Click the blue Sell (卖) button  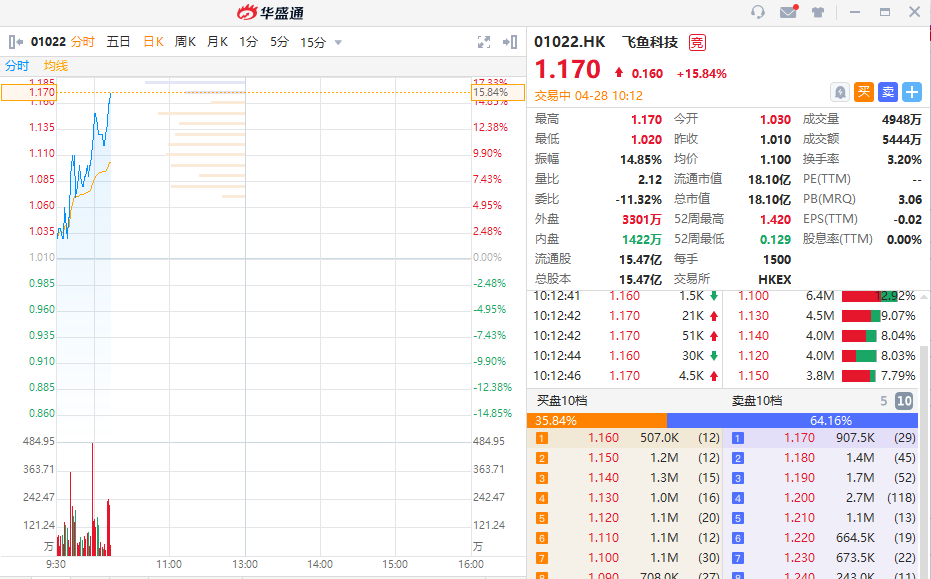point(888,92)
